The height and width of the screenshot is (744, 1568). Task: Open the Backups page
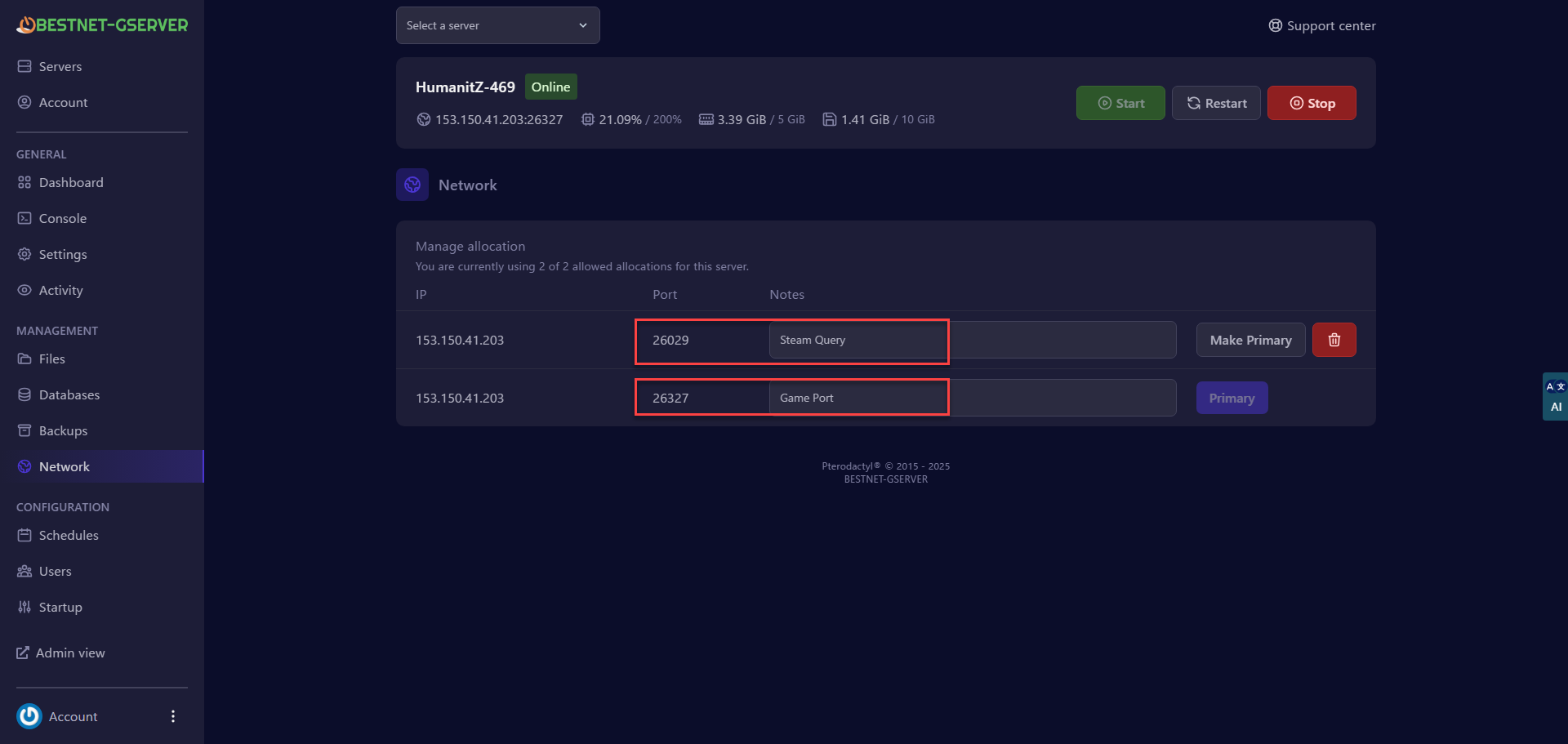coord(63,430)
